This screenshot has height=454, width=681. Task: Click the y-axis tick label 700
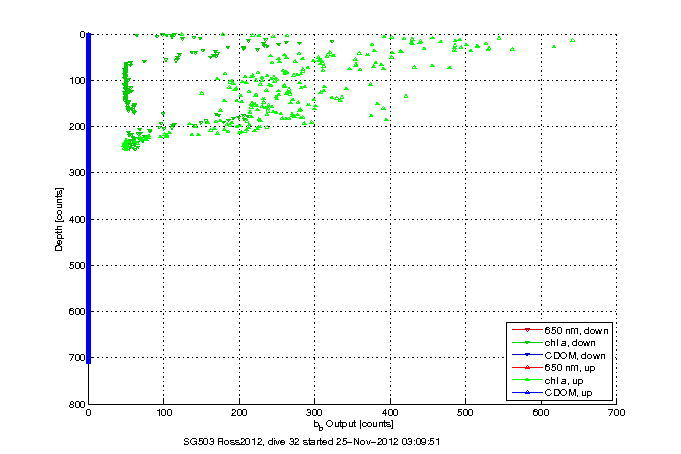77,358
